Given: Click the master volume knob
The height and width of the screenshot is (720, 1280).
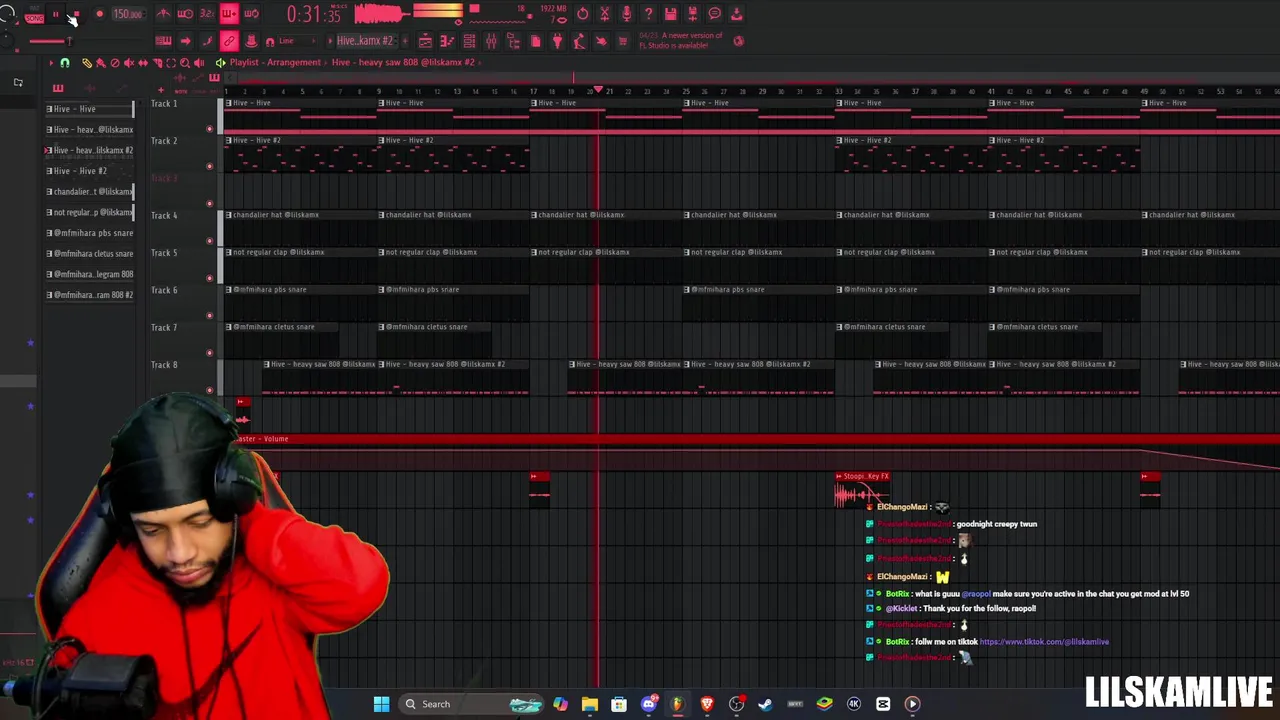Looking at the screenshot, I should (x=8, y=15).
